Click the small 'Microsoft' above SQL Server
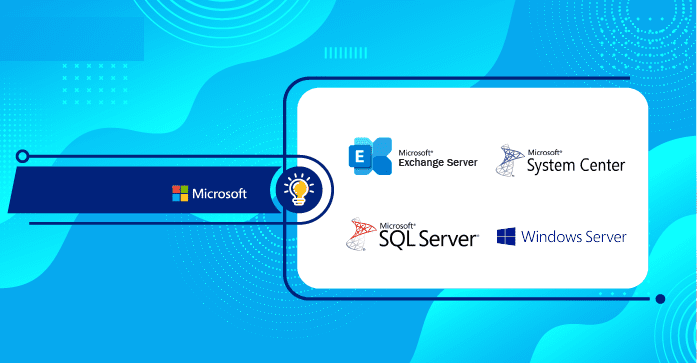 (397, 226)
